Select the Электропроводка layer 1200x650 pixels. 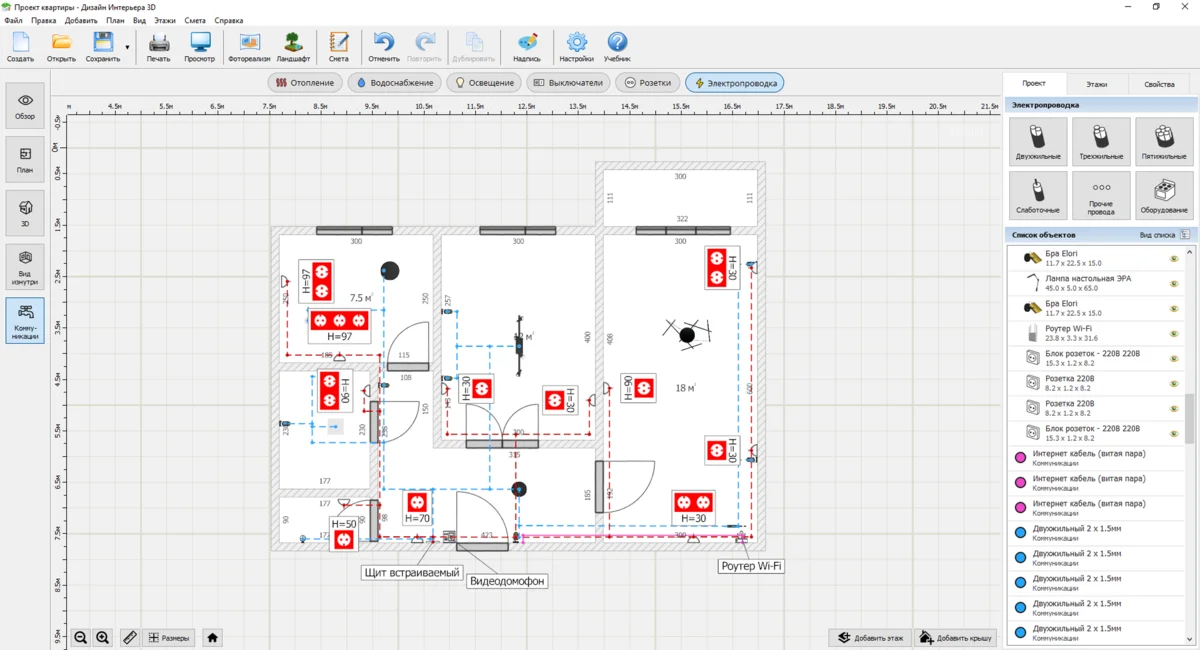pos(734,83)
